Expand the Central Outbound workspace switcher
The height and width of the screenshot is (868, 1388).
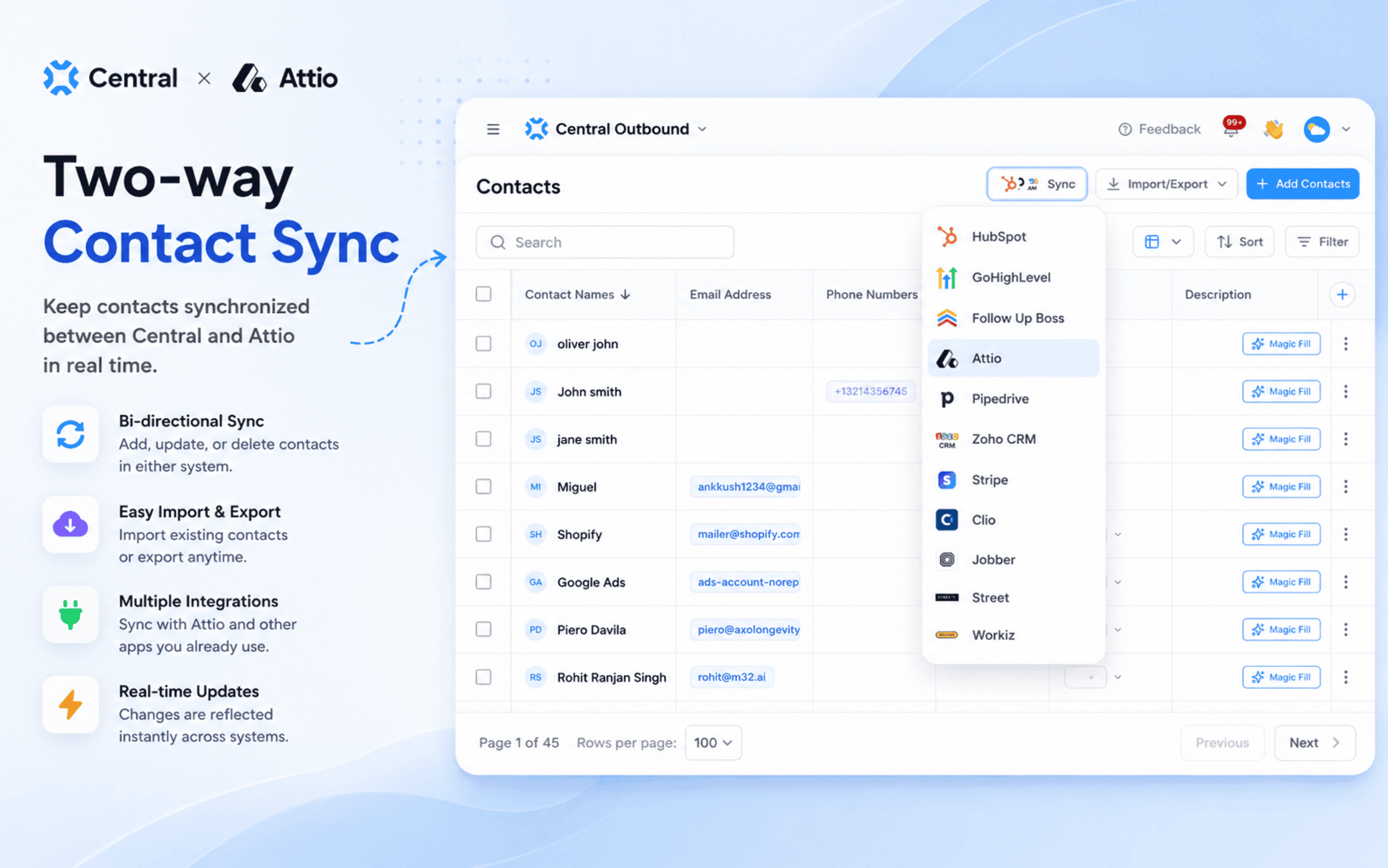pyautogui.click(x=702, y=129)
